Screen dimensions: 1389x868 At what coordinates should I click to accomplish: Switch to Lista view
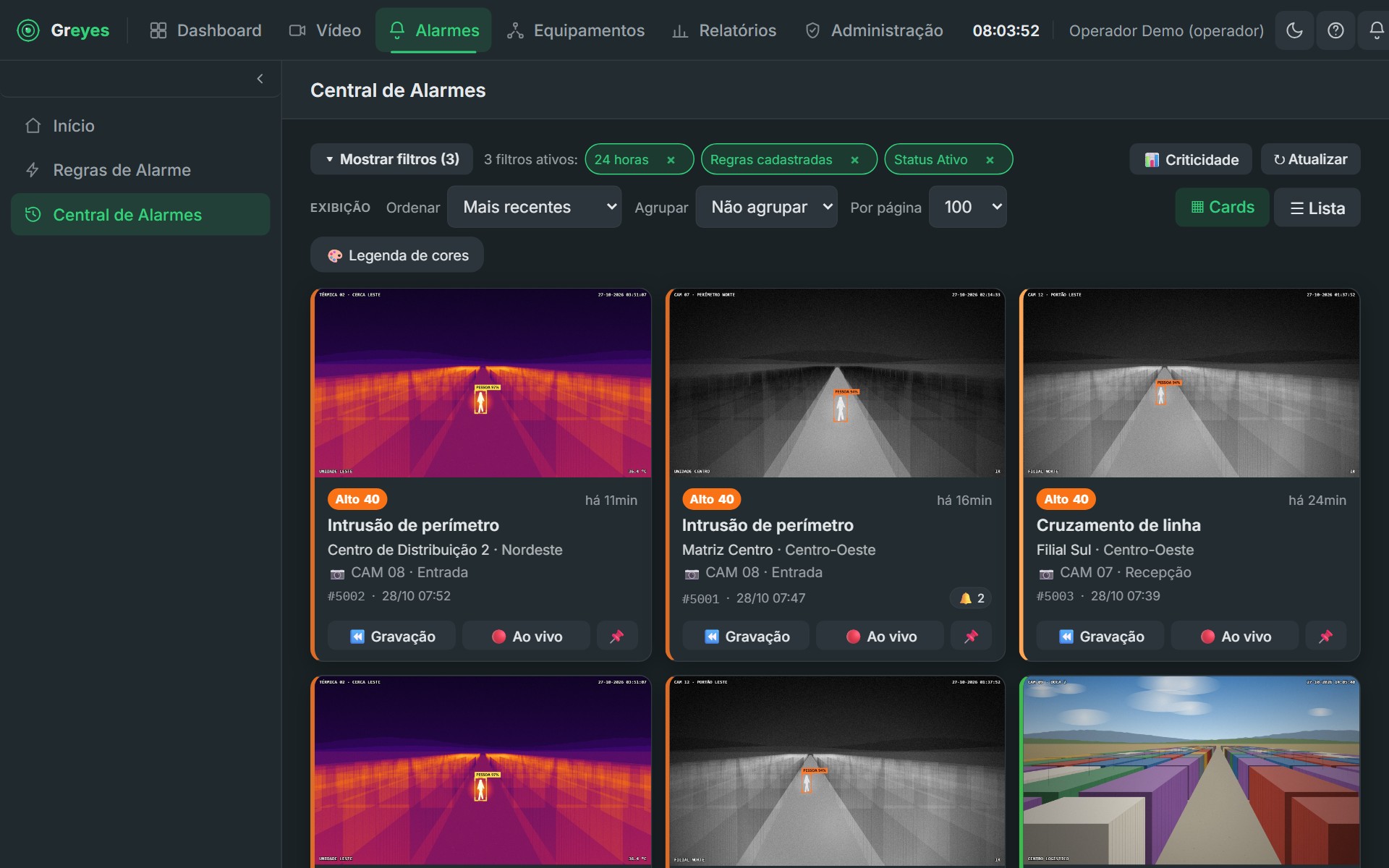[1317, 208]
